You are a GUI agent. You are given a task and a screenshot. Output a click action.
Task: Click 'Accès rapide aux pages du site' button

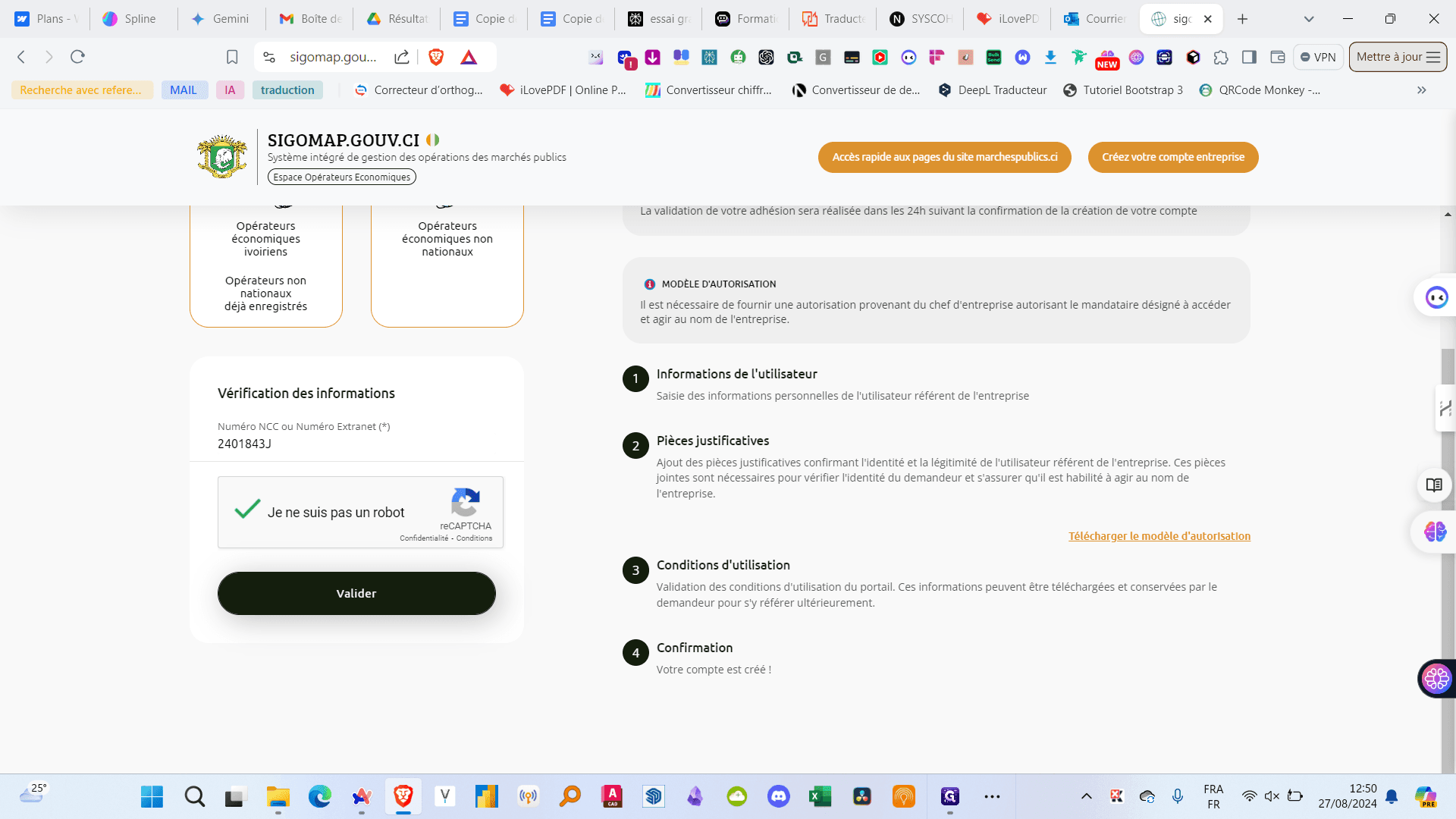[945, 157]
